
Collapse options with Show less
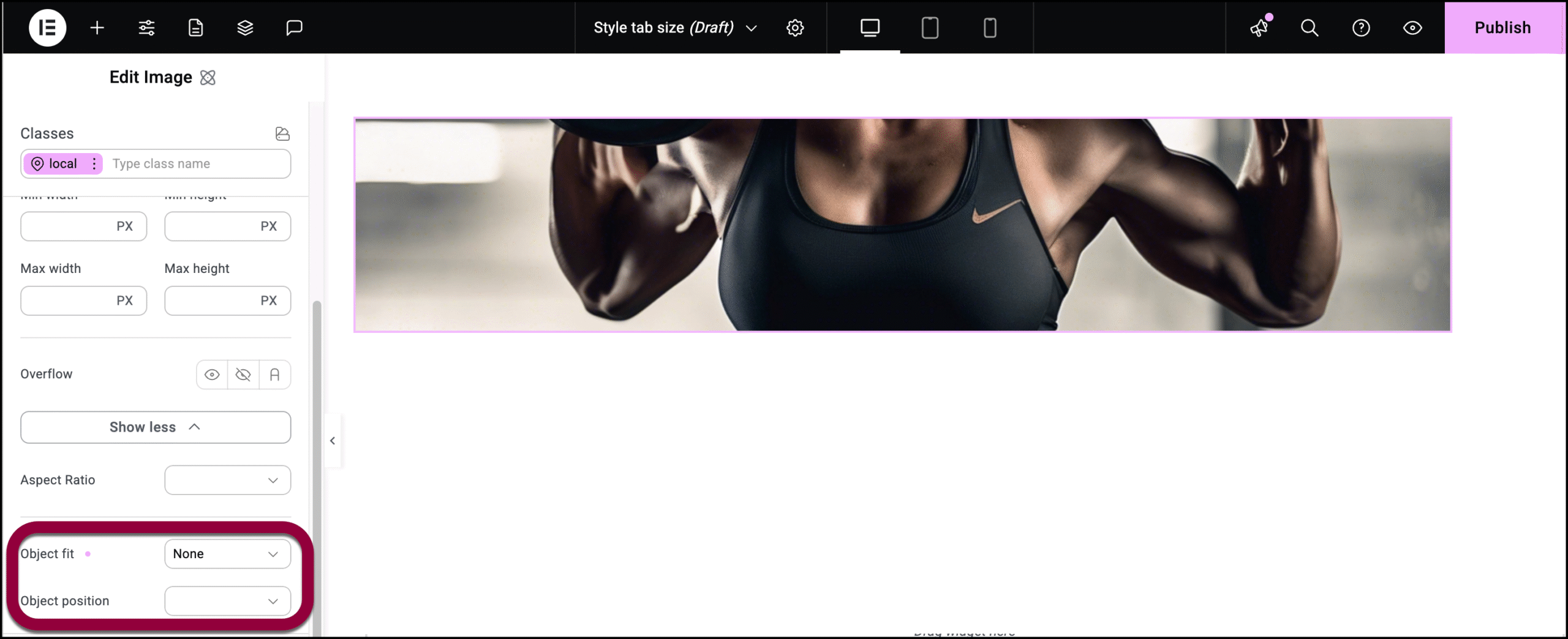(x=156, y=427)
